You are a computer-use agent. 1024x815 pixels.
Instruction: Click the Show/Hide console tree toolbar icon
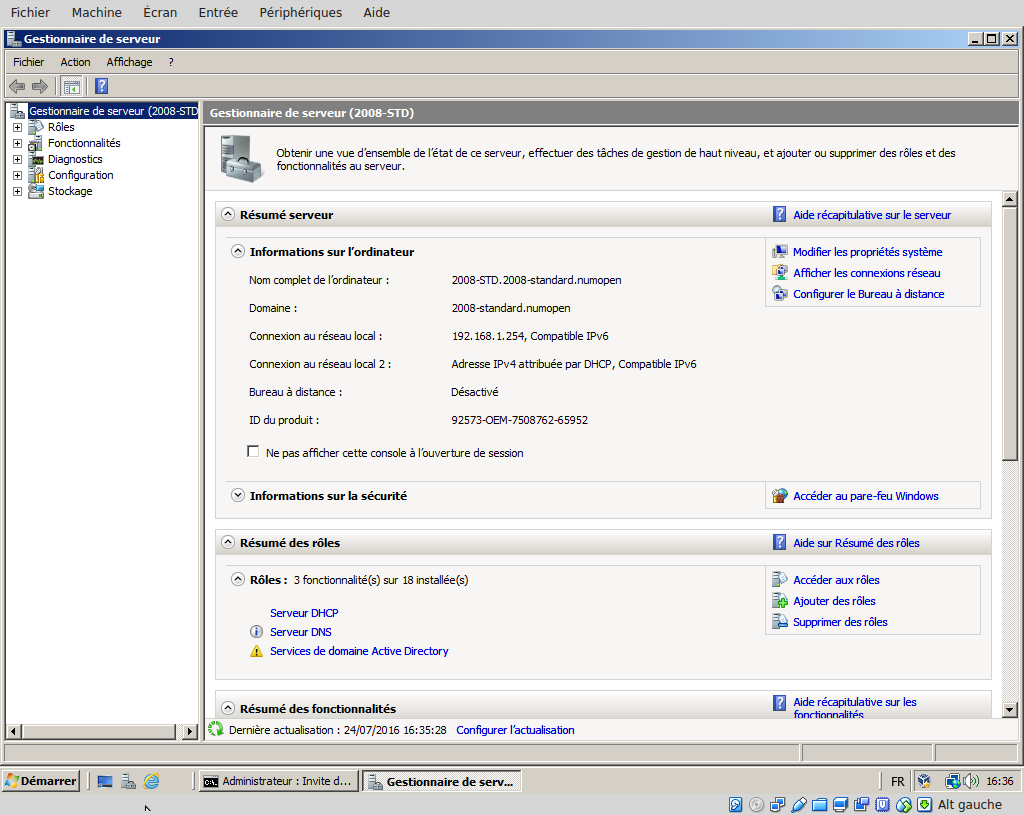(x=71, y=86)
